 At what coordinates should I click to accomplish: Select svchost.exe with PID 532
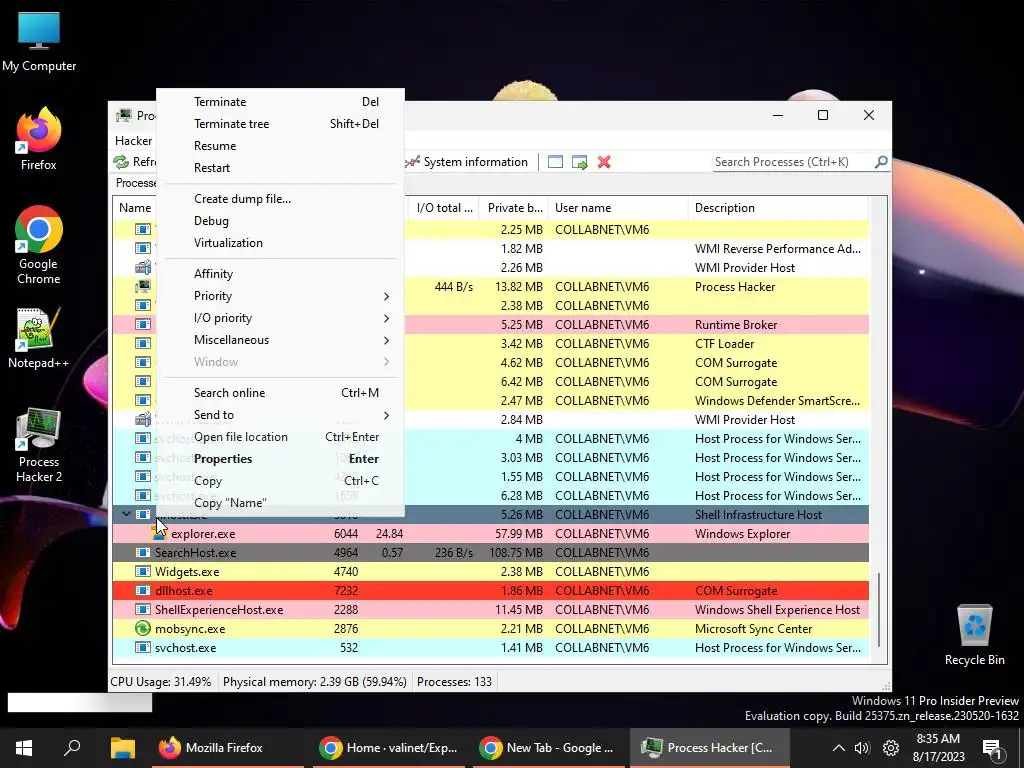point(491,648)
